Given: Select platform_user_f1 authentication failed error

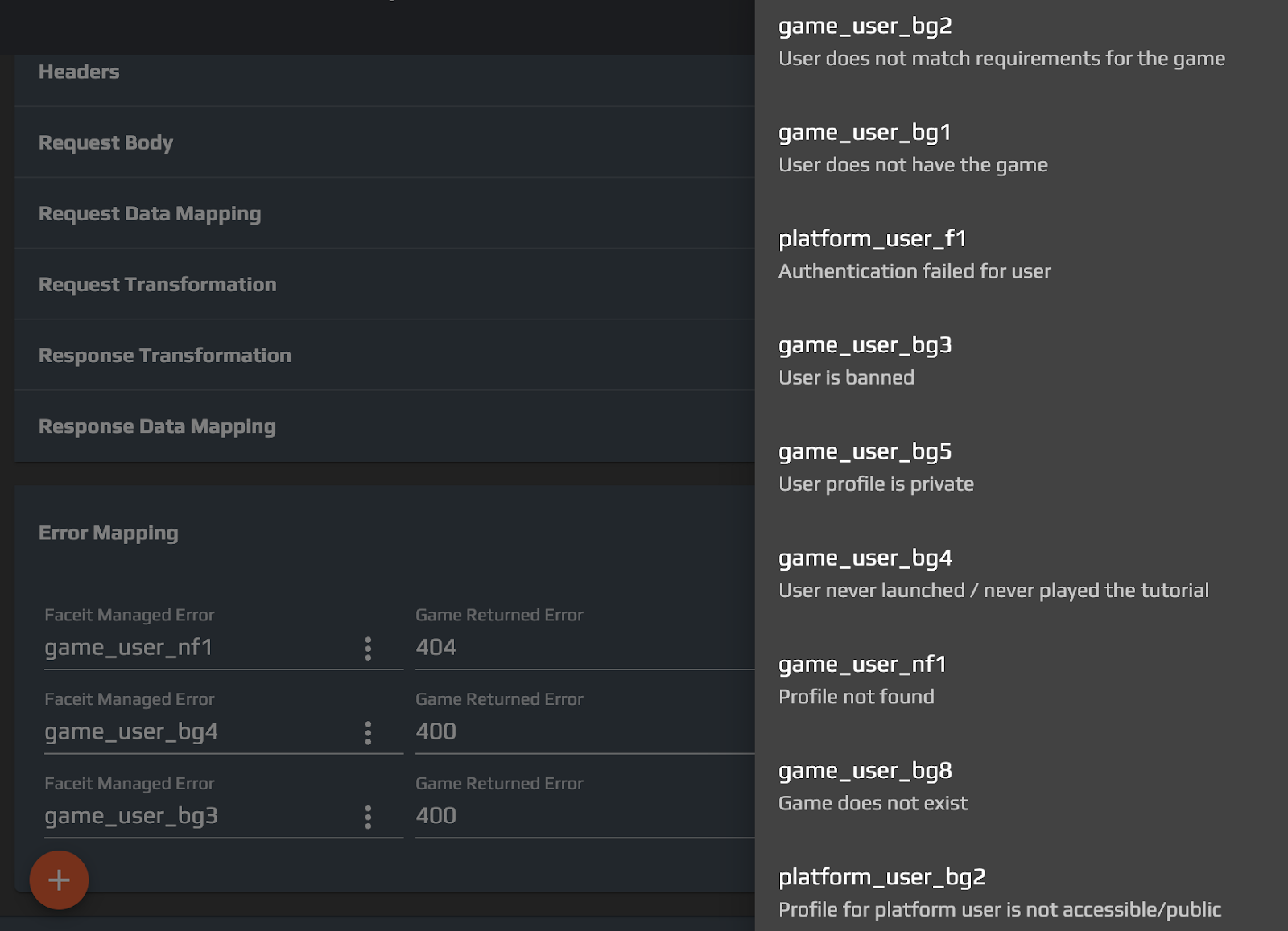Looking at the screenshot, I should click(873, 238).
